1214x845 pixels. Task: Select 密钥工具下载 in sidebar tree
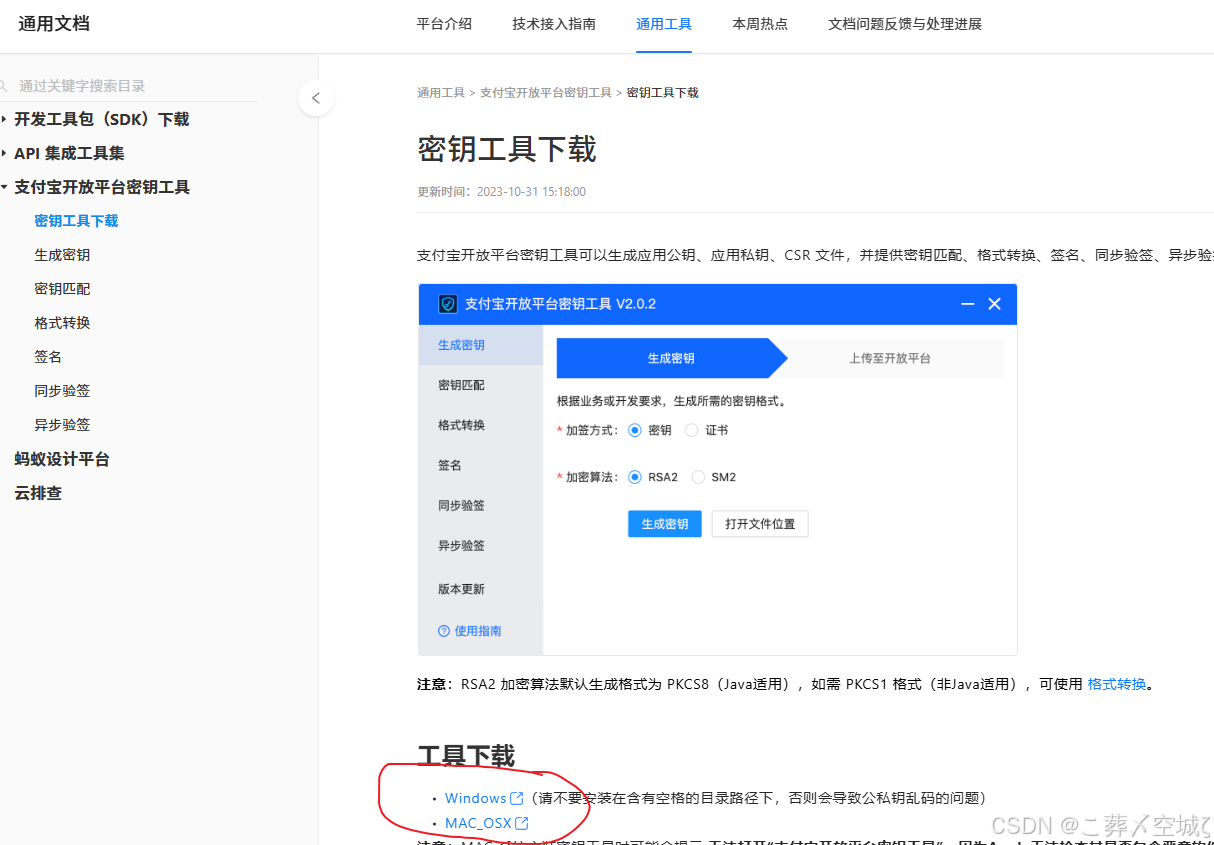pos(76,221)
